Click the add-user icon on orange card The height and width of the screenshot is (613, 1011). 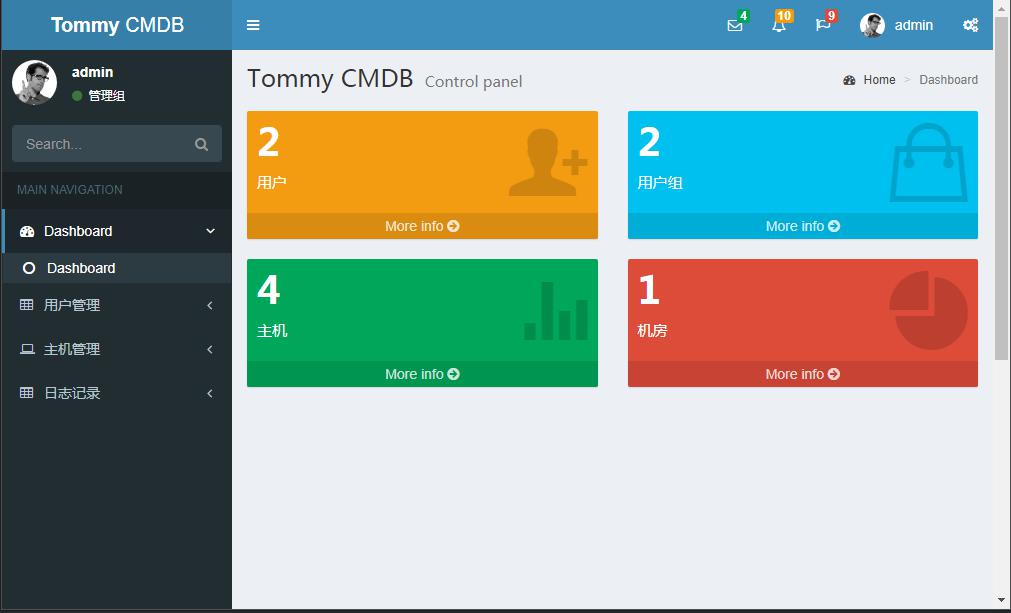point(546,162)
